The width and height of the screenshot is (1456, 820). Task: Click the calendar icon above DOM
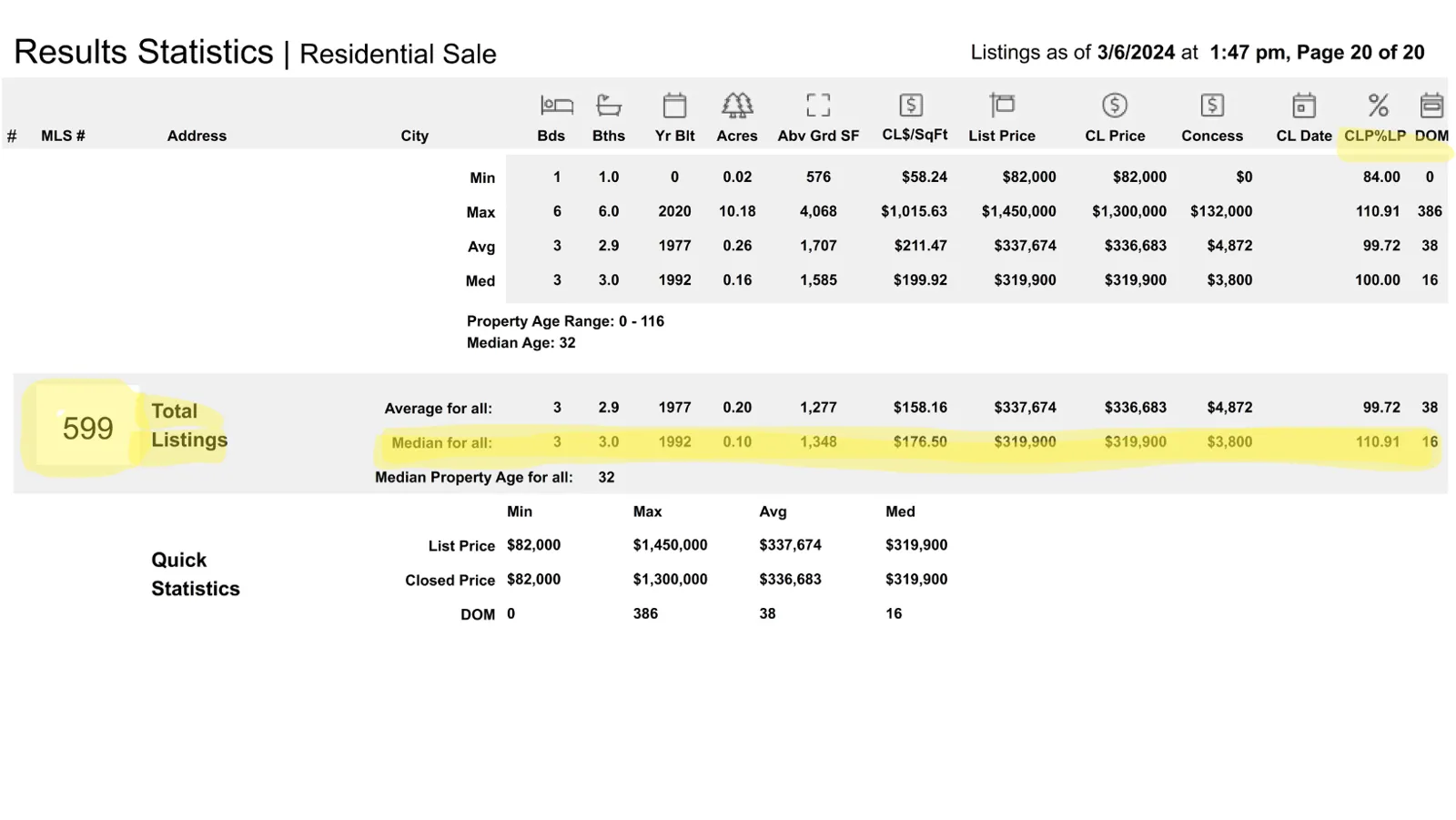[x=1431, y=106]
